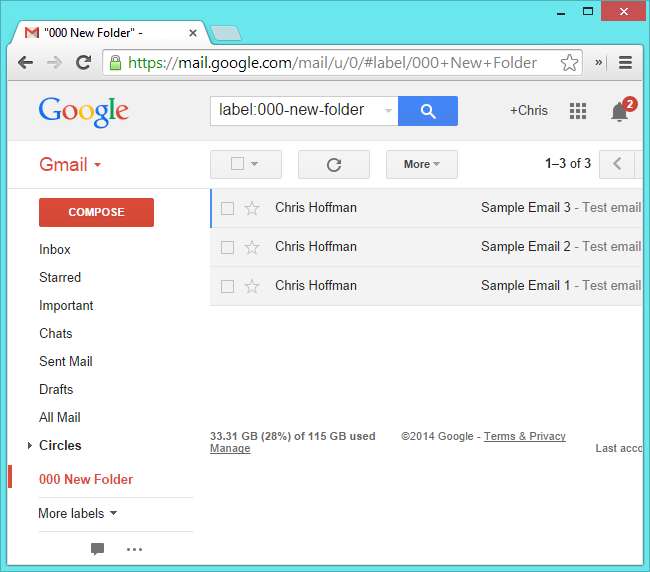
Task: Show hidden extensions via the chevron icon
Action: [x=598, y=63]
